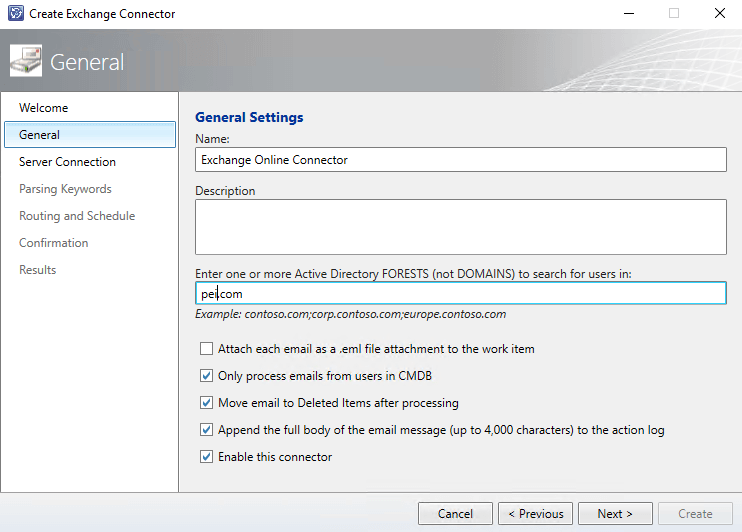Screen dimensions: 742x532
Task: Click the Enter one or more Active Directory FORESTS label
Action: [413, 274]
